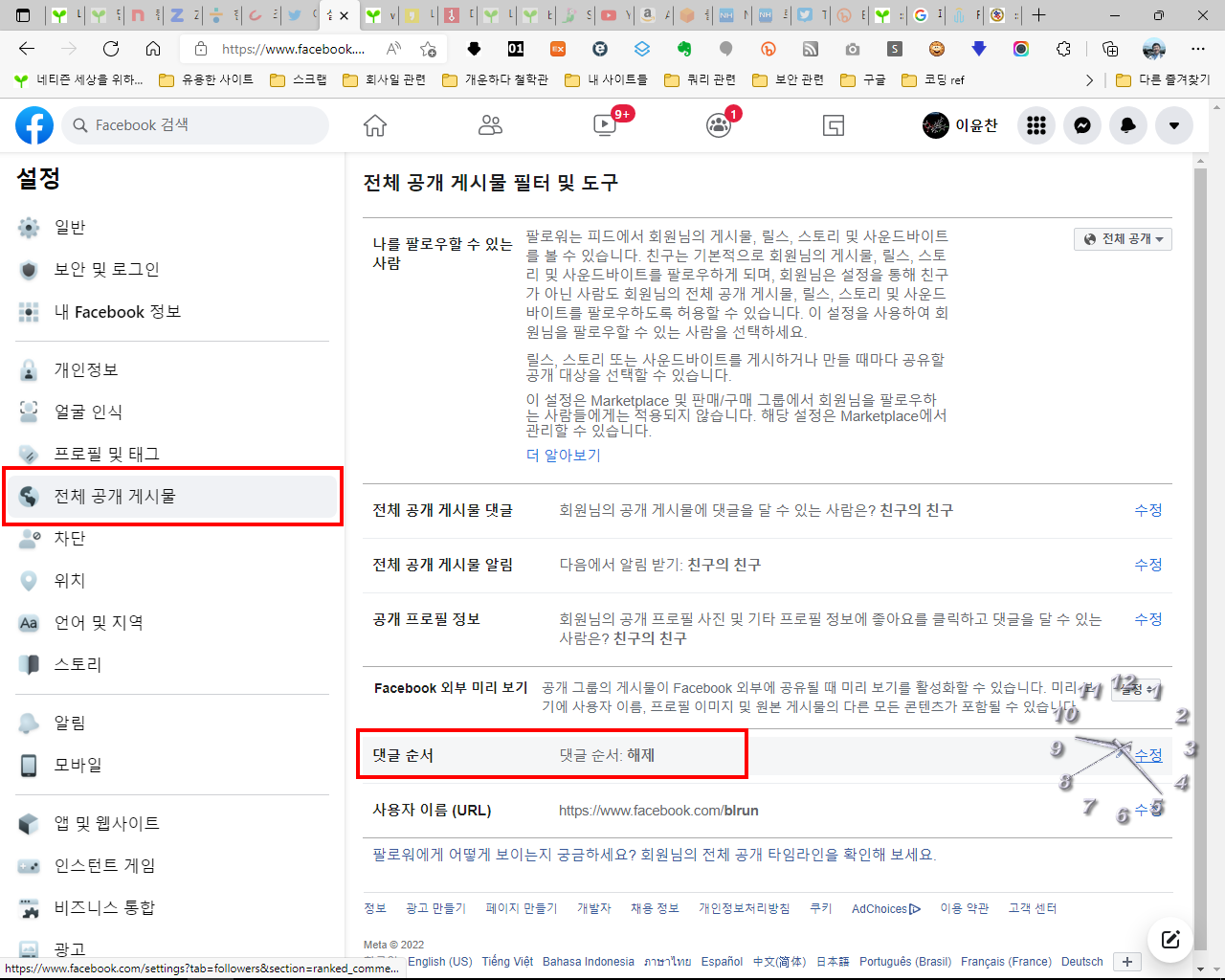Click the browser home icon

pyautogui.click(x=153, y=49)
